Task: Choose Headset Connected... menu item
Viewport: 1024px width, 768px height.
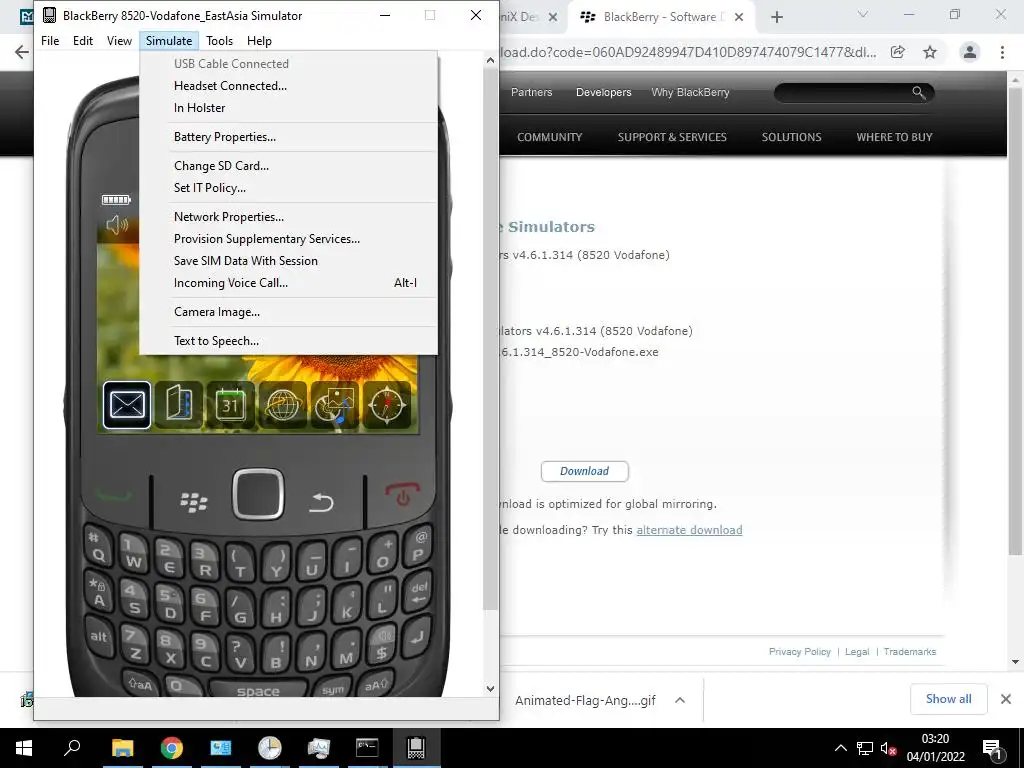Action: [x=230, y=86]
